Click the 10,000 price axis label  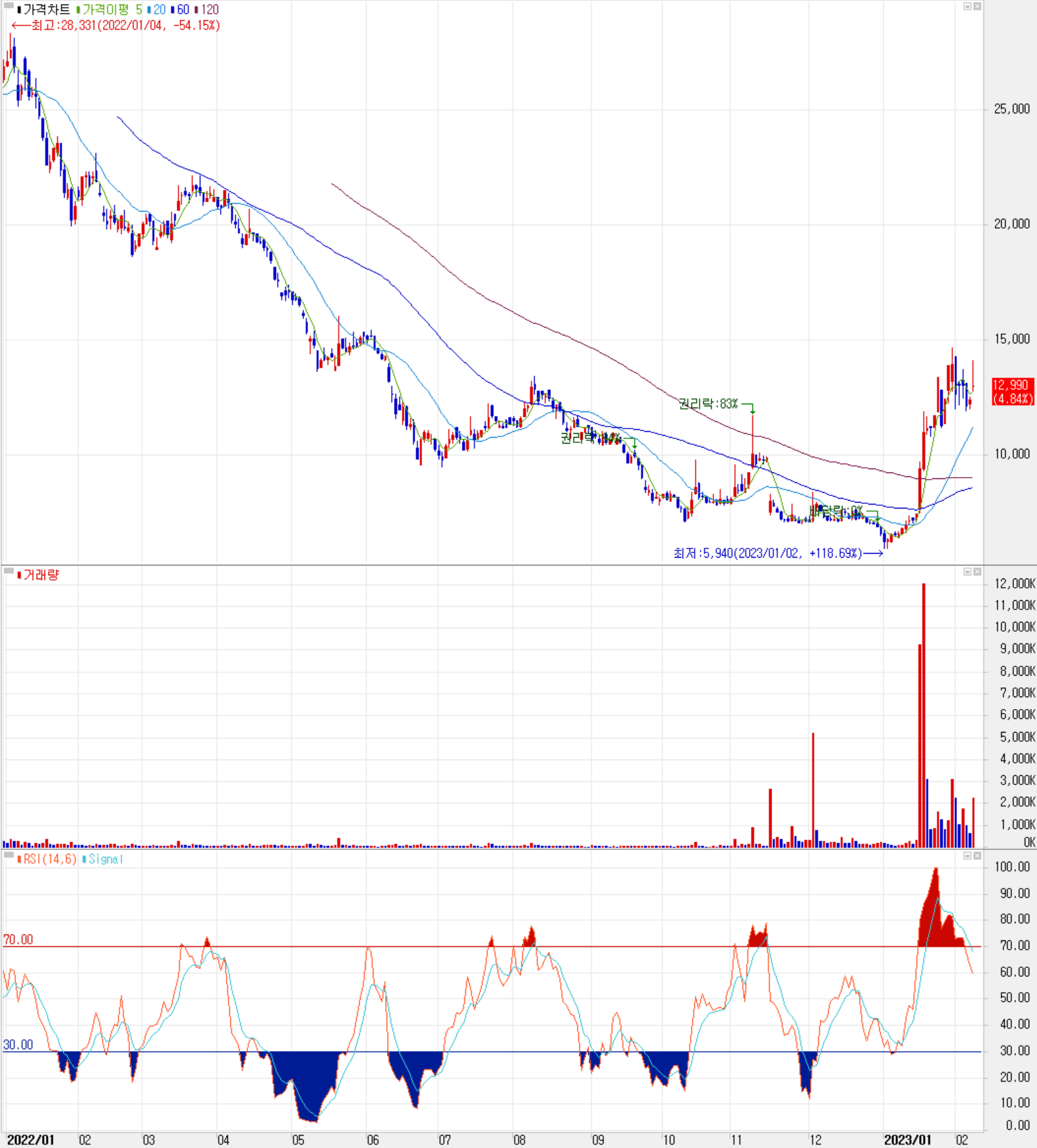[x=1011, y=454]
